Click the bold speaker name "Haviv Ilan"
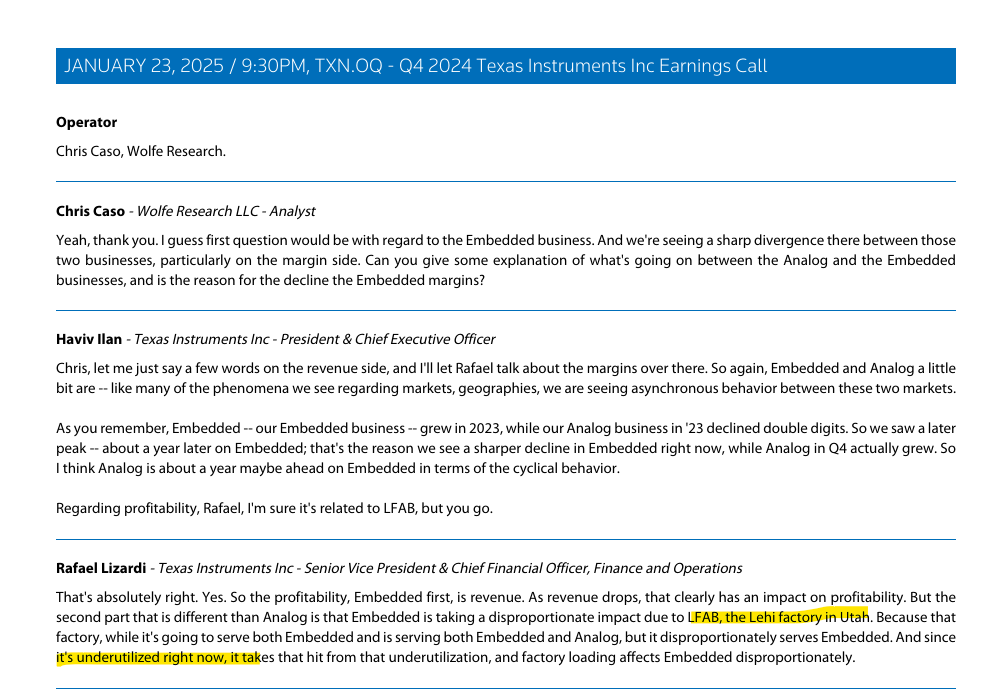This screenshot has height=700, width=1005. [89, 340]
